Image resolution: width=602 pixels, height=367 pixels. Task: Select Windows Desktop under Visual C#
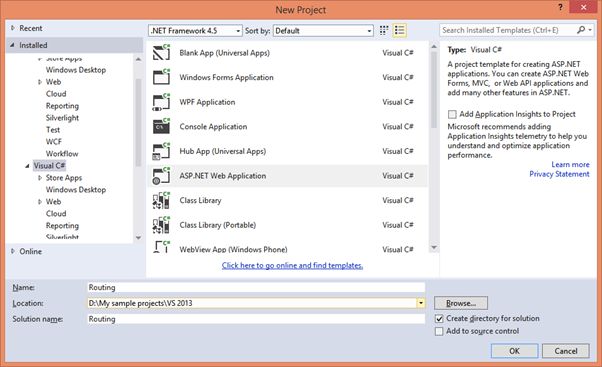[76, 190]
